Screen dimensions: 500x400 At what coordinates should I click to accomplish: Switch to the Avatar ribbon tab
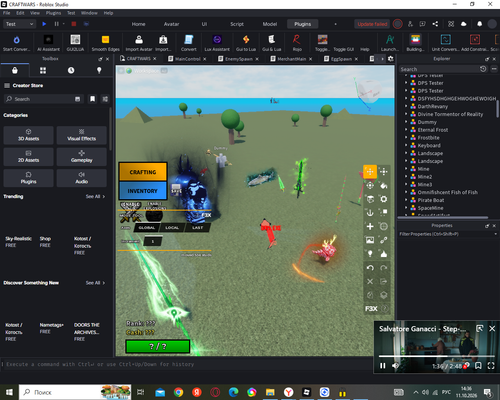(171, 24)
